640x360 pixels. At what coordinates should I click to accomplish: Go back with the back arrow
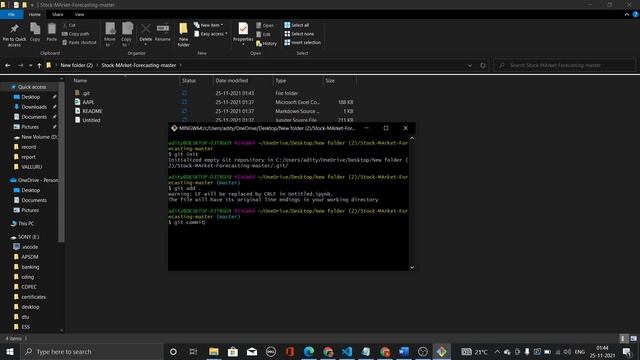pos(8,65)
